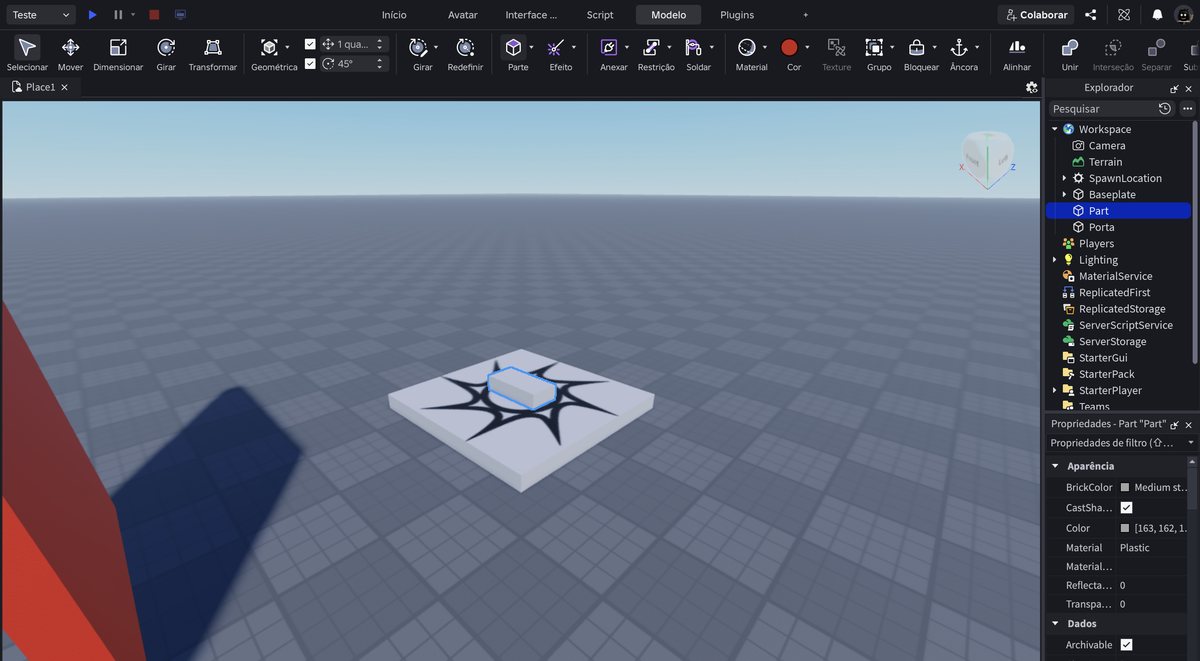The width and height of the screenshot is (1200, 661).
Task: Open notifications with the bell icon
Action: pyautogui.click(x=1157, y=15)
